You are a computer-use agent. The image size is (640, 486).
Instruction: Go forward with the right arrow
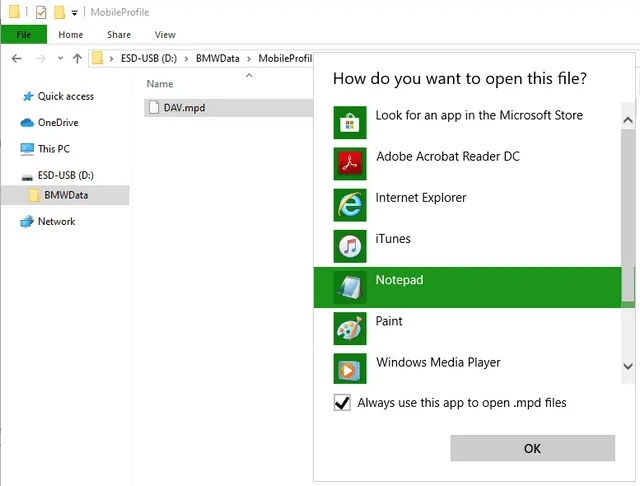click(x=40, y=59)
